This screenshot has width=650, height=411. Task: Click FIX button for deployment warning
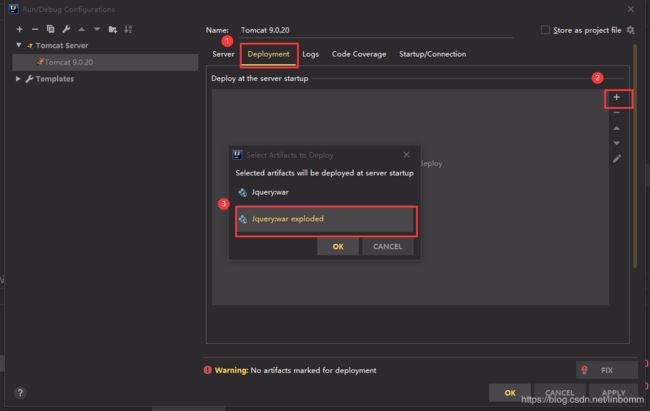[x=607, y=370]
